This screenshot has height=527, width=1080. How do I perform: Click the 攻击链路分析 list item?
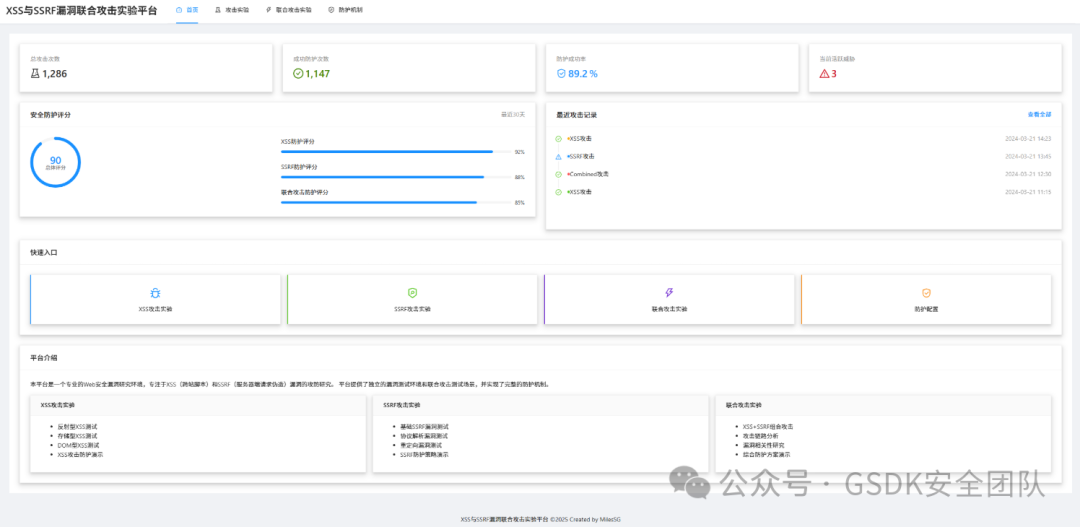(761, 436)
